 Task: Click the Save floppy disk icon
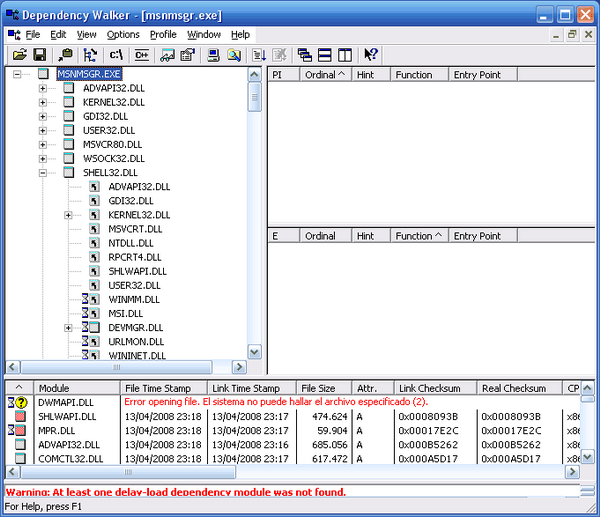coord(40,55)
